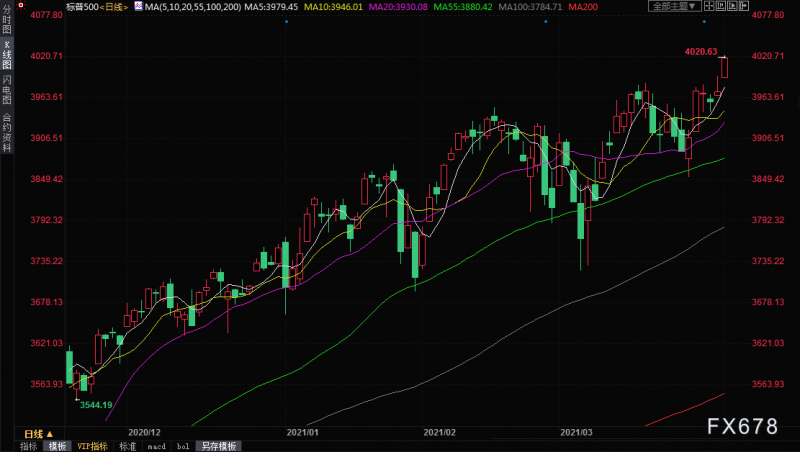Choose the 标准 template
Viewport: 800px width, 452px height.
click(128, 446)
